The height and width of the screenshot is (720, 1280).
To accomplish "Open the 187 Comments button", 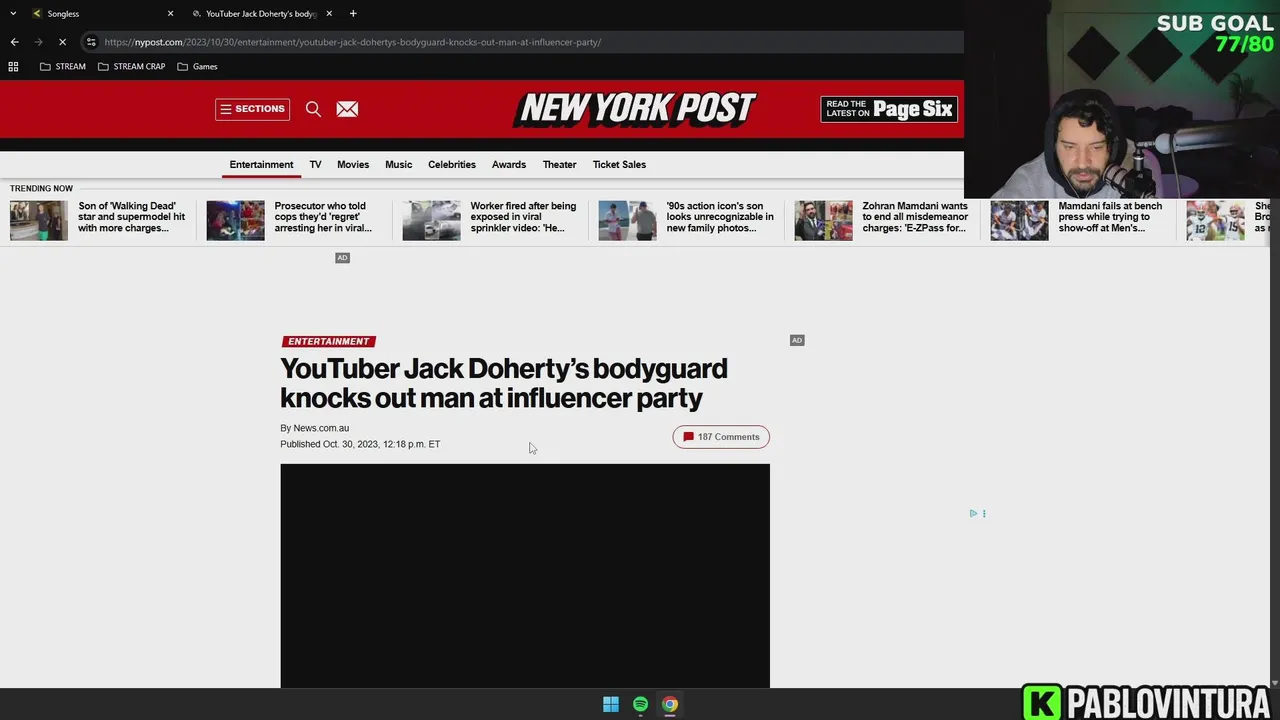I will [721, 437].
